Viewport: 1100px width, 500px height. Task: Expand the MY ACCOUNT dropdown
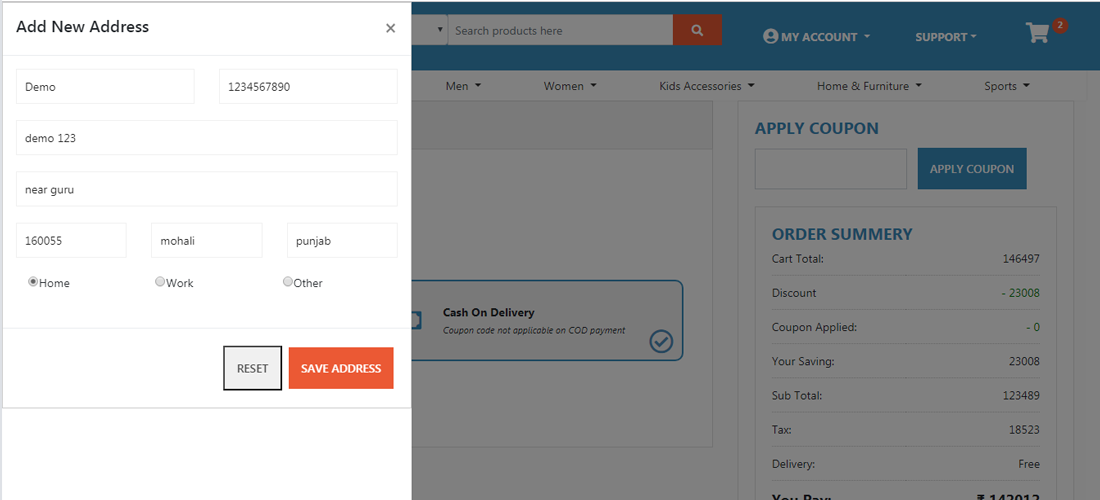click(817, 37)
